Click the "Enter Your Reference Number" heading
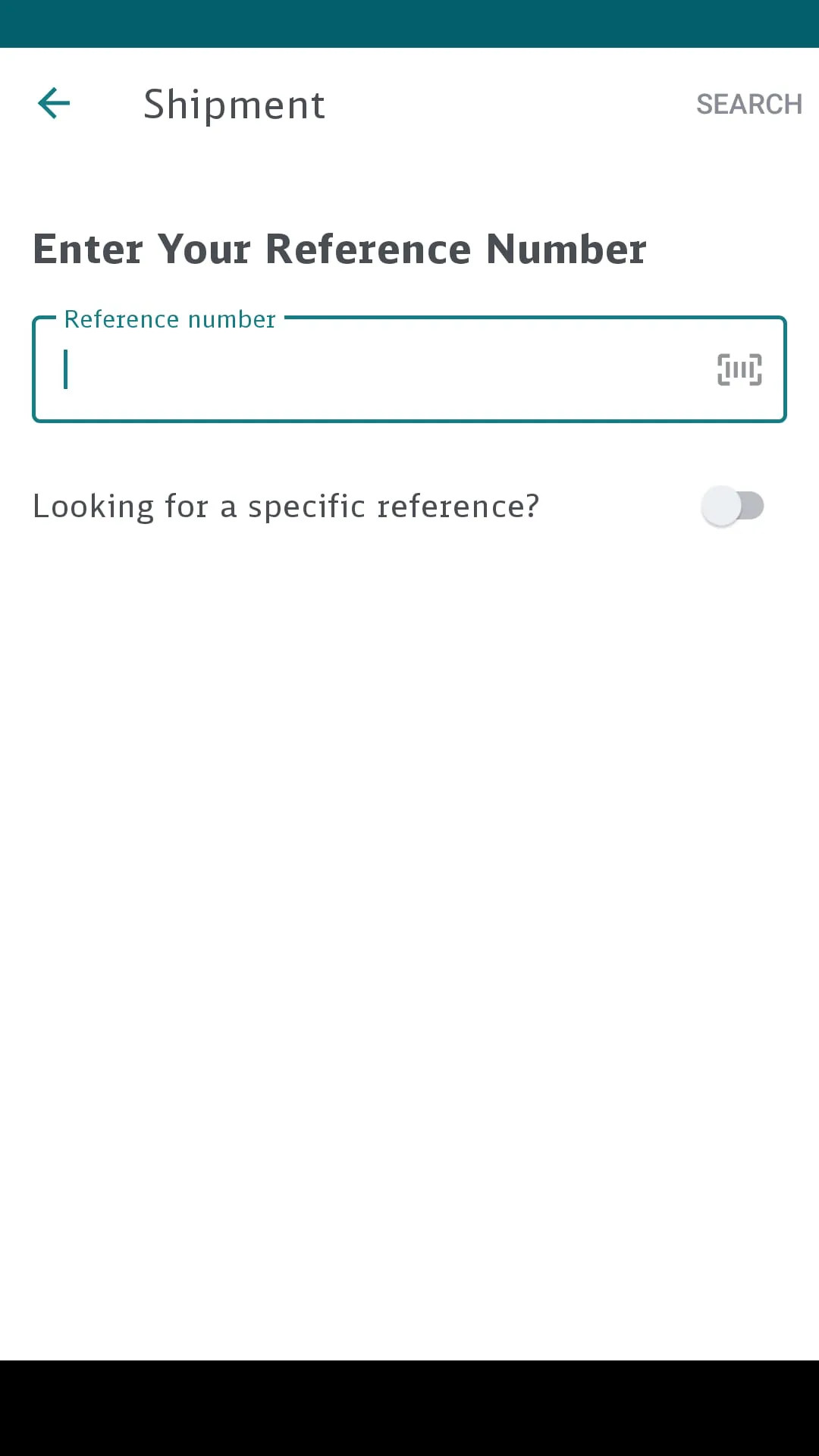This screenshot has height=1456, width=819. click(339, 249)
